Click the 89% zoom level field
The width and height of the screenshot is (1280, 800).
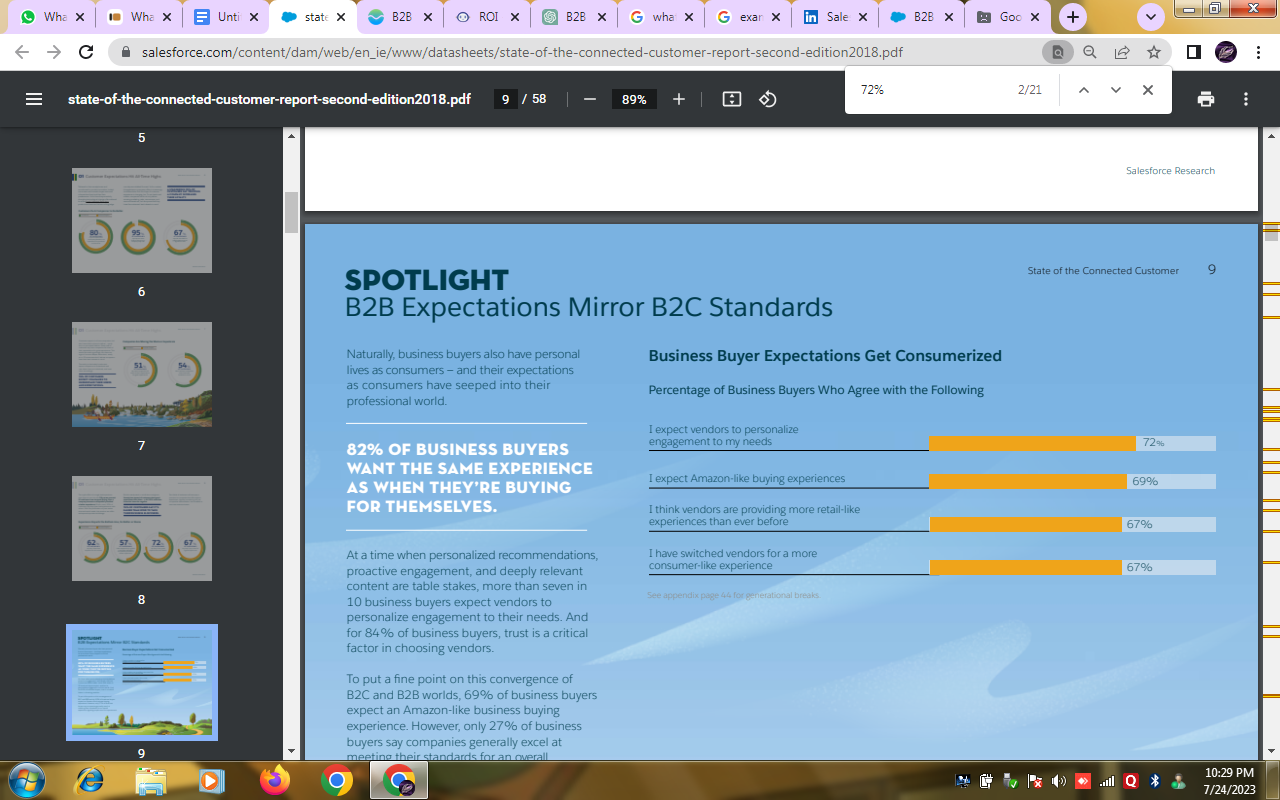tap(634, 99)
